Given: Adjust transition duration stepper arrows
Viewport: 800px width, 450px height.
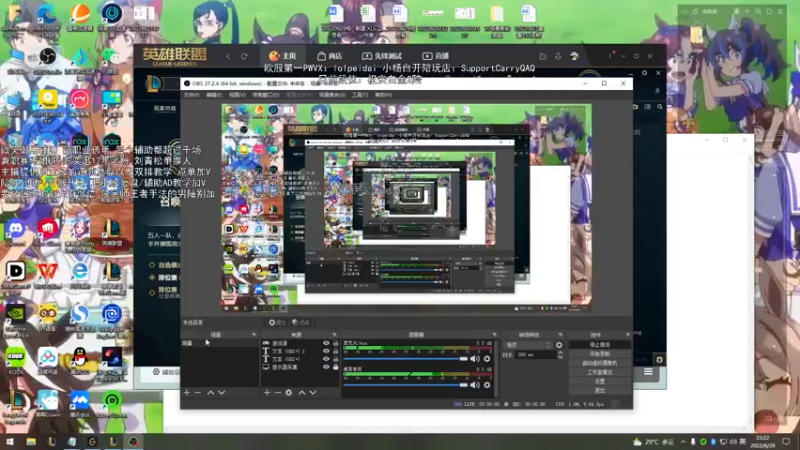Looking at the screenshot, I should point(560,355).
